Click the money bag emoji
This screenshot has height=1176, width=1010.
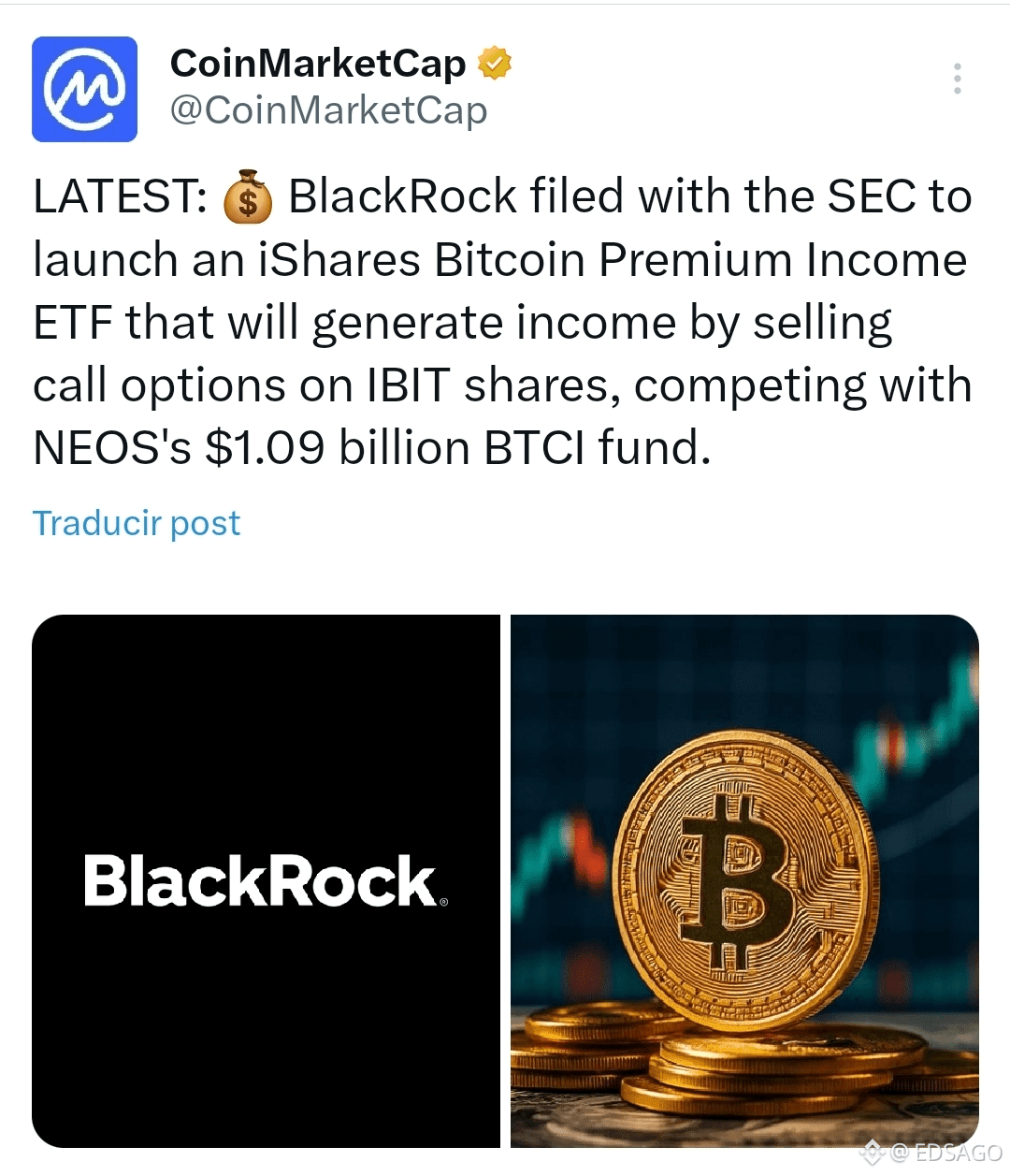pos(248,196)
